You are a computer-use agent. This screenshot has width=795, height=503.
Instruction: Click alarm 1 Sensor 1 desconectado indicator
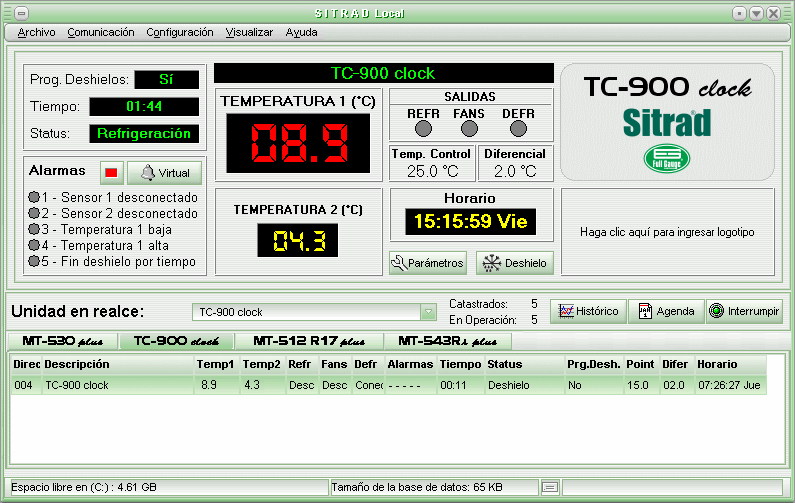coord(34,197)
